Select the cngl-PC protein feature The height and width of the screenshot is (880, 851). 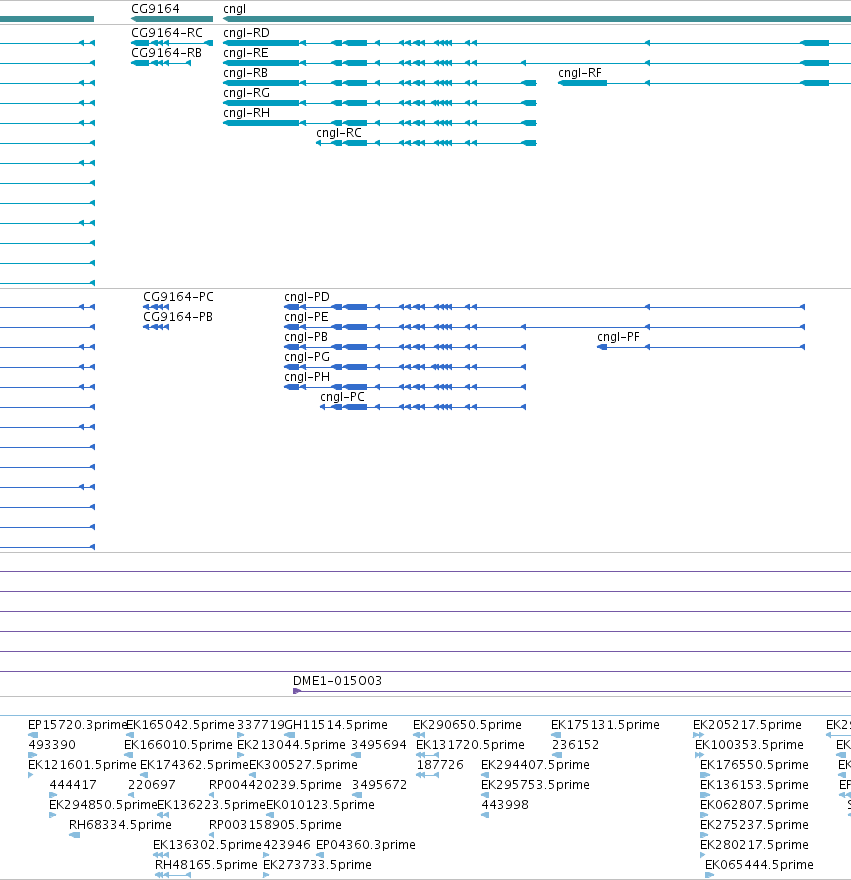coord(423,407)
